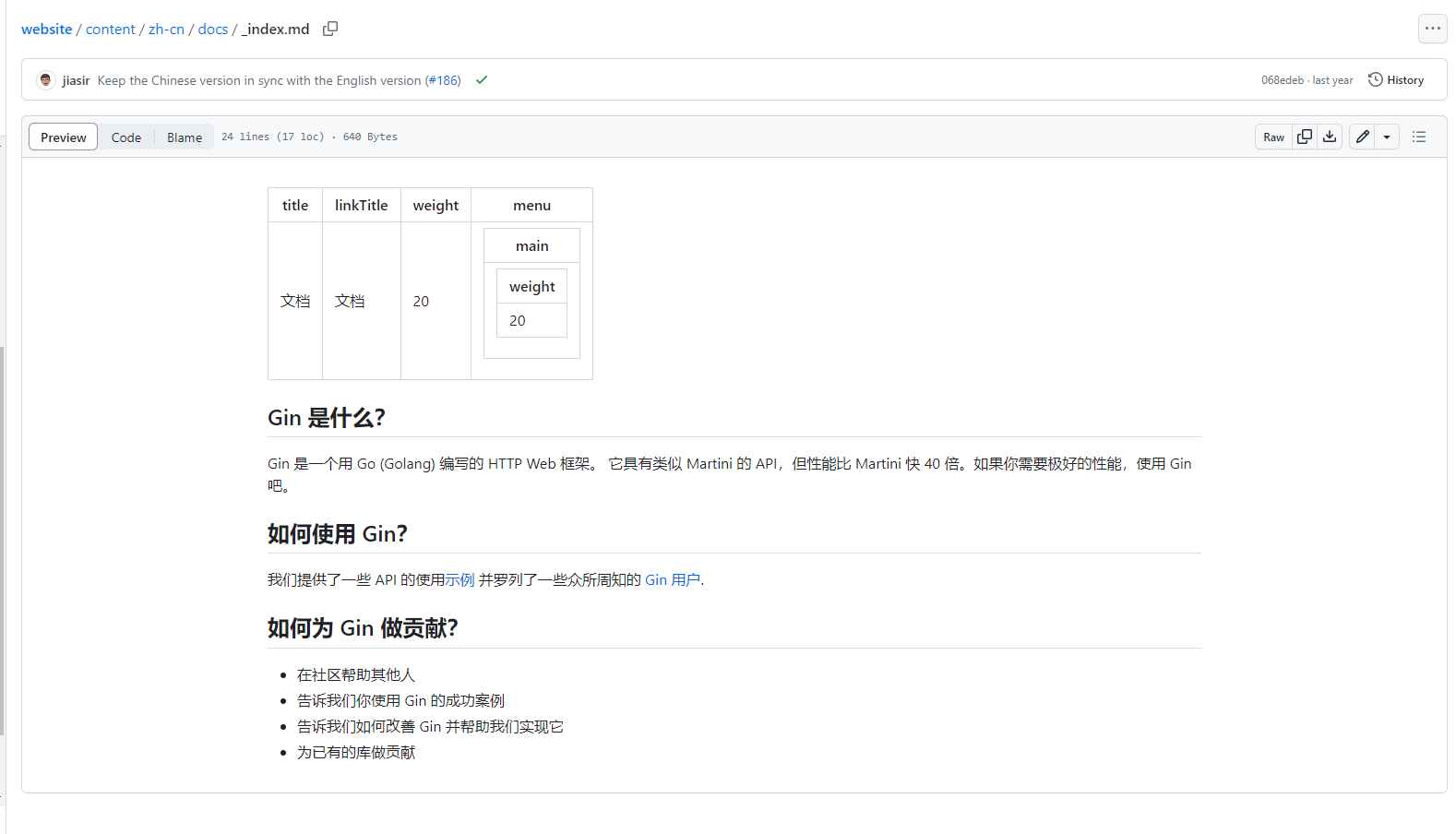Copy the file path with the copy icon
The width and height of the screenshot is (1456, 834).
tap(330, 29)
